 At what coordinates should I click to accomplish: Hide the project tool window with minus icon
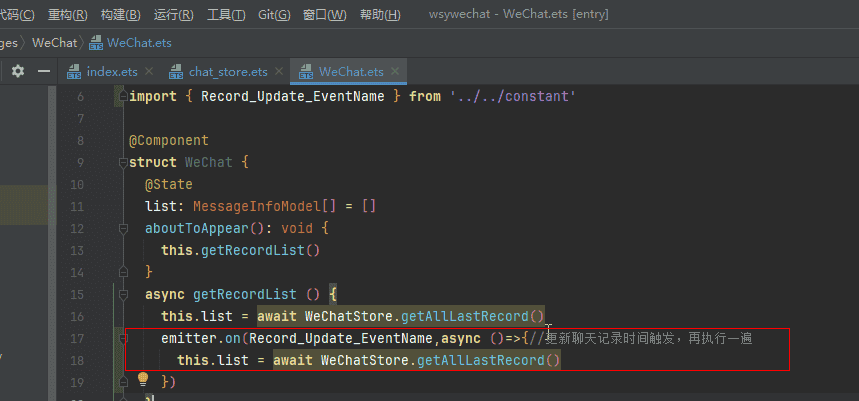pyautogui.click(x=44, y=71)
